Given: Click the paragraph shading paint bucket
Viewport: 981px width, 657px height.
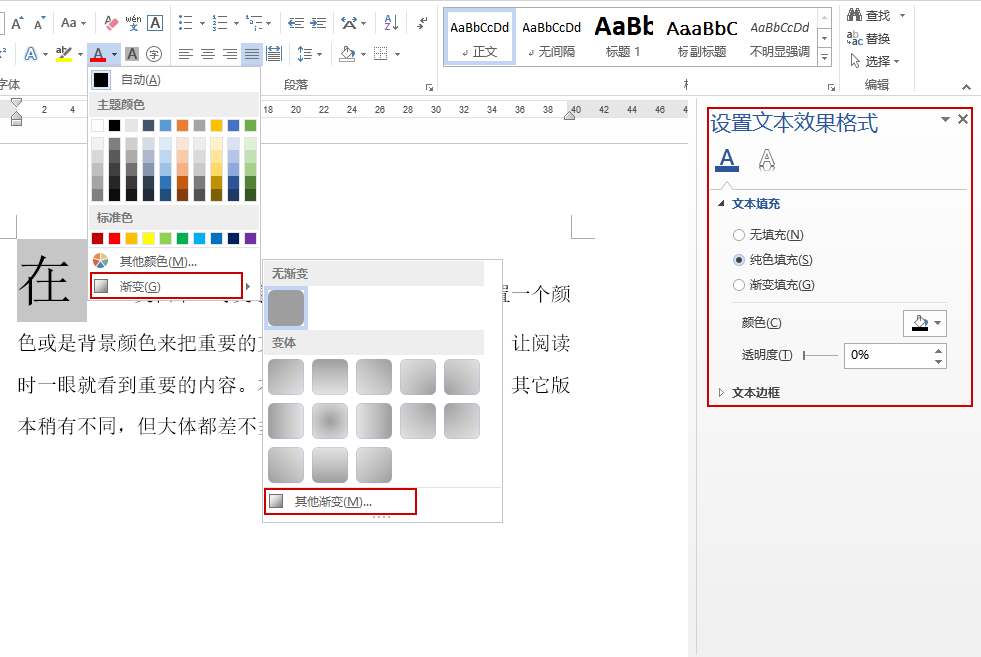Looking at the screenshot, I should click(x=347, y=54).
